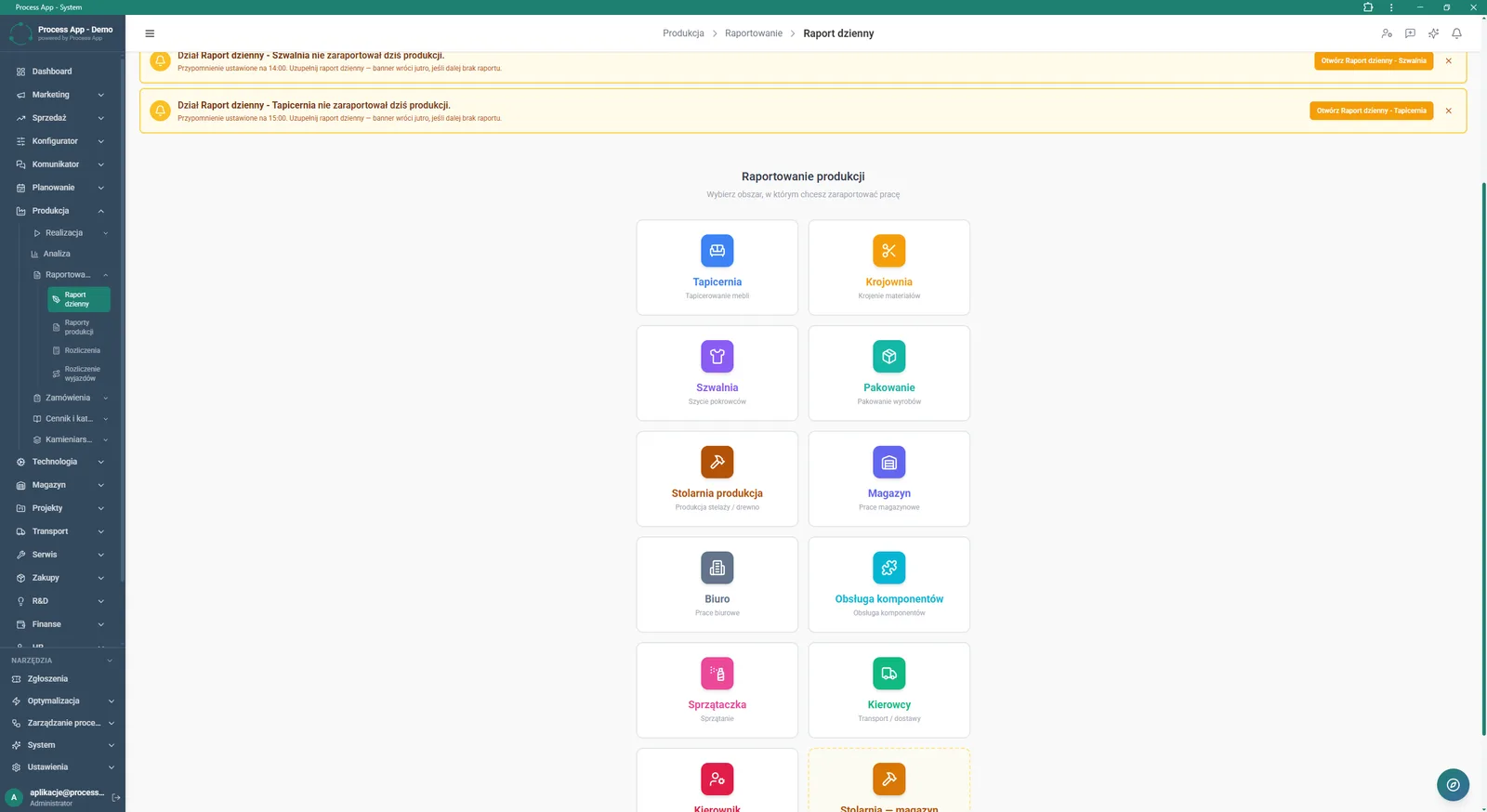Open Rozliczenia sidebar item
This screenshot has height=812, width=1487.
pyautogui.click(x=79, y=350)
